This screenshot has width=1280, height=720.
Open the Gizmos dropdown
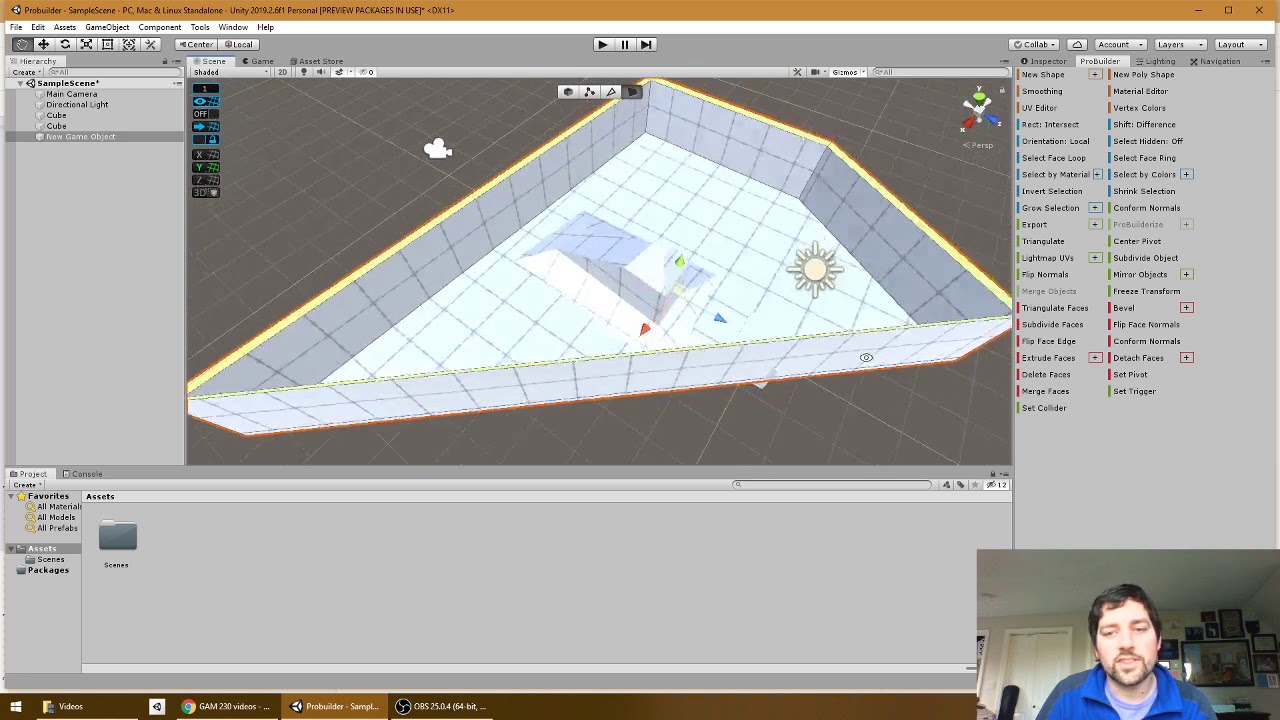[x=848, y=72]
